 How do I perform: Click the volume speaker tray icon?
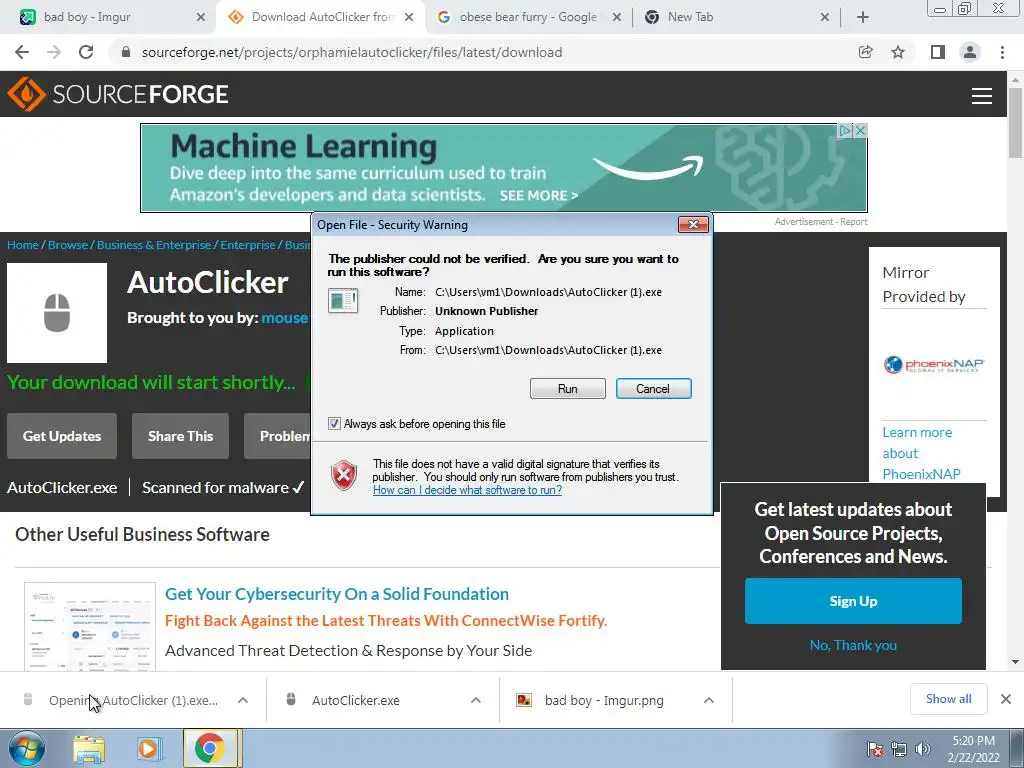(x=922, y=749)
